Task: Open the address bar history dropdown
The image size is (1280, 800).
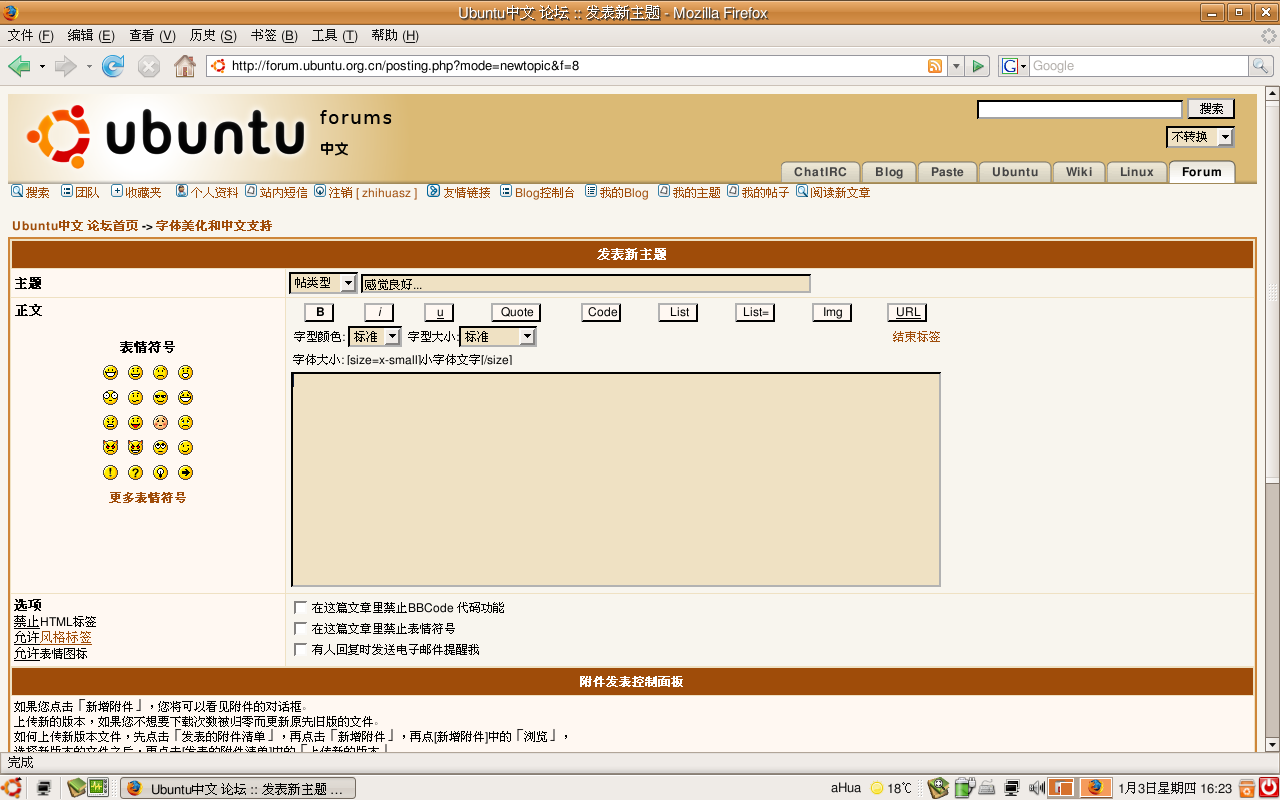Action: point(956,66)
